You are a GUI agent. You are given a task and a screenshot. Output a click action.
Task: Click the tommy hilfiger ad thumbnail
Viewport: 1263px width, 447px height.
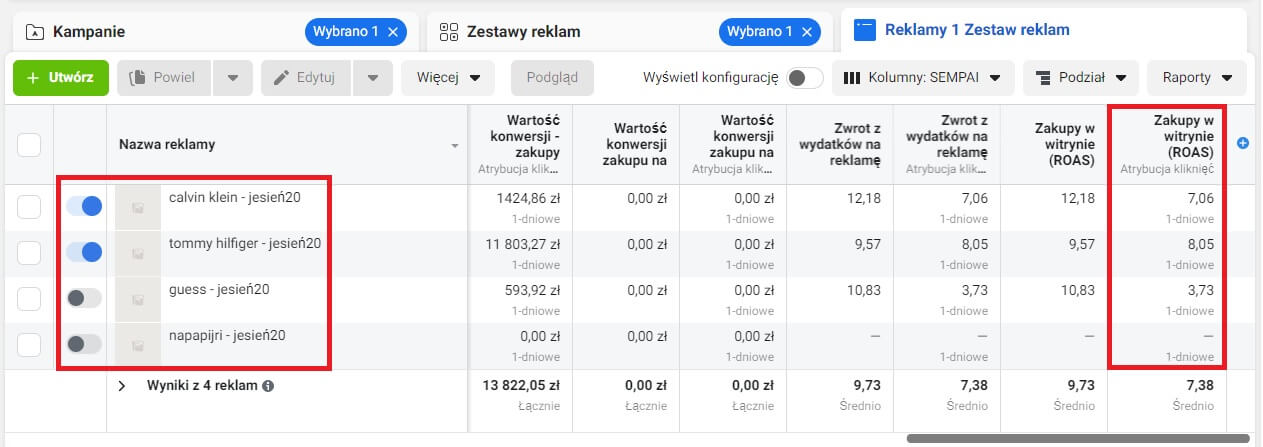[x=137, y=253]
